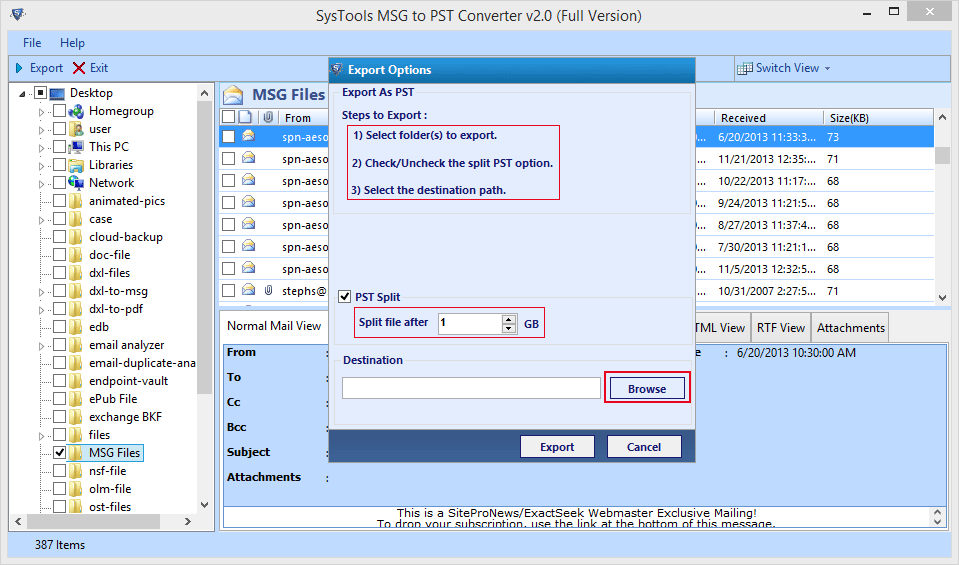Click the Homegroup icon in folder tree
This screenshot has width=959, height=565.
(x=75, y=111)
